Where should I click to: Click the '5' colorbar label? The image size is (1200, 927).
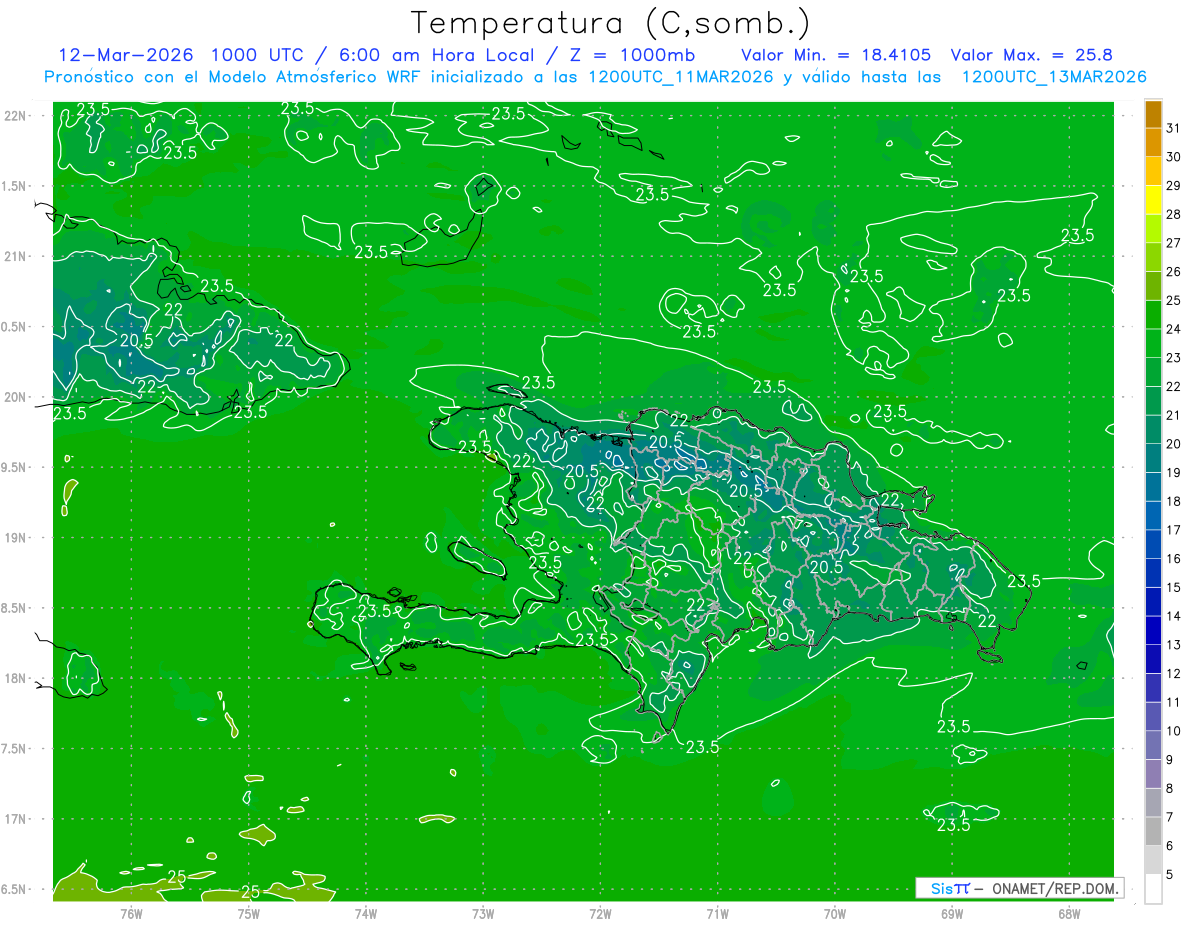pyautogui.click(x=1170, y=875)
